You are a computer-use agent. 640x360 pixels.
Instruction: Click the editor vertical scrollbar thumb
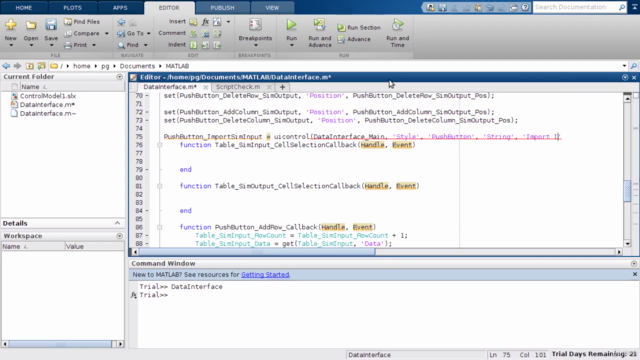pos(627,191)
